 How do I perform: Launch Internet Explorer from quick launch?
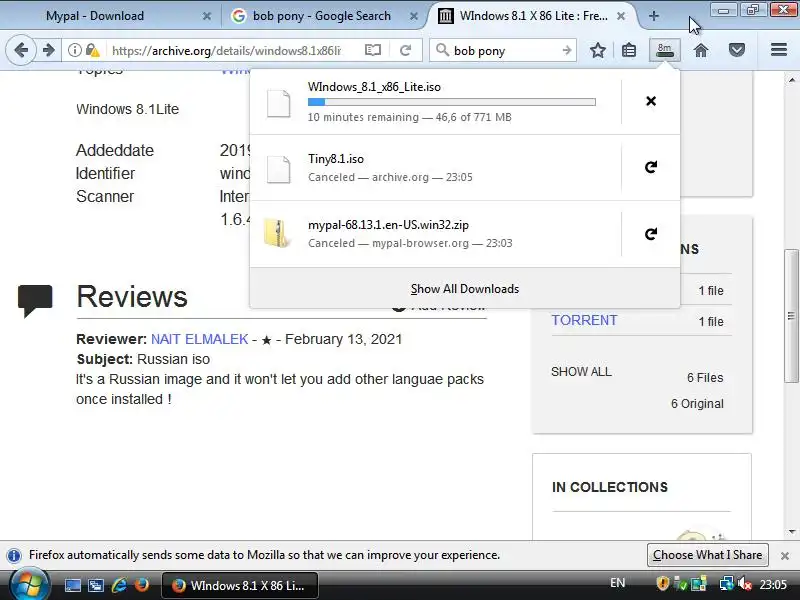[x=119, y=585]
